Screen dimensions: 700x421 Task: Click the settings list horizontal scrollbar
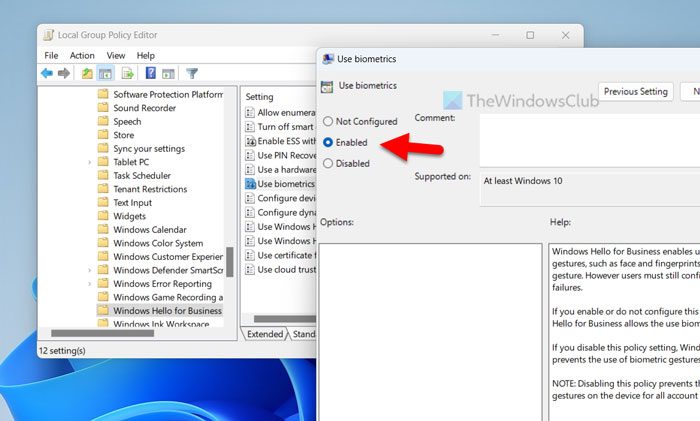pos(285,319)
